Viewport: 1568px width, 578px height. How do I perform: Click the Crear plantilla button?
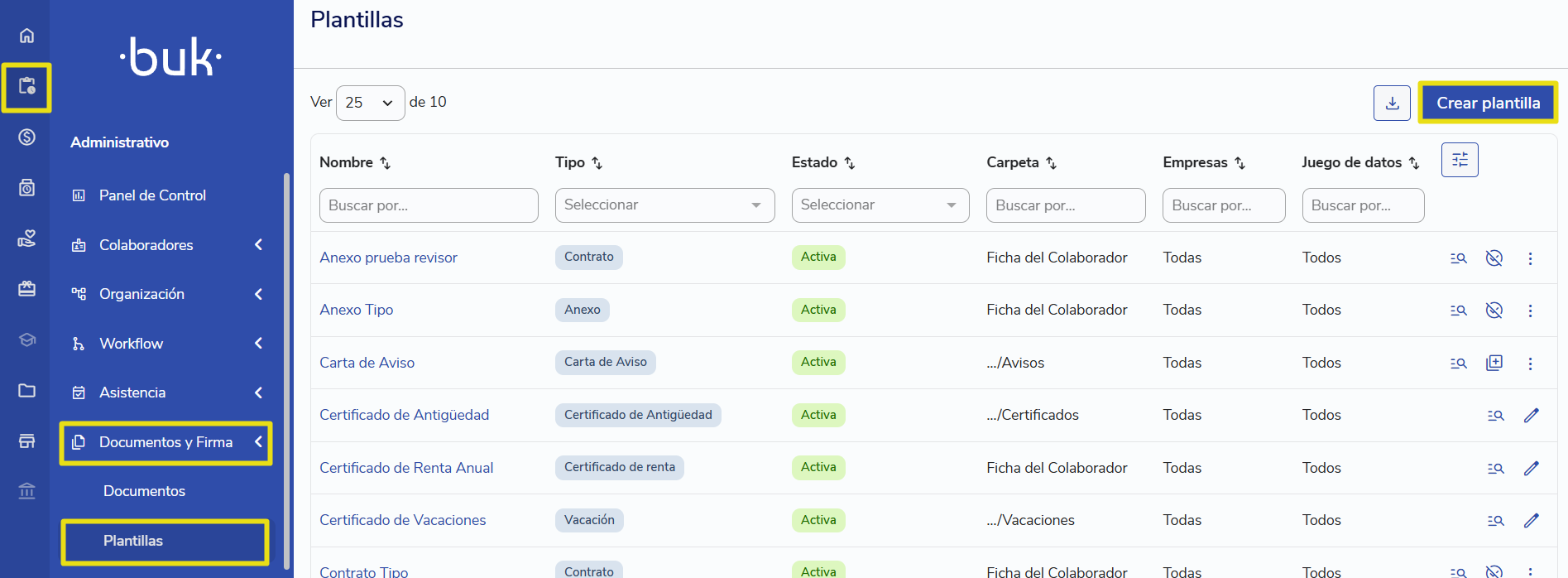[x=1488, y=103]
